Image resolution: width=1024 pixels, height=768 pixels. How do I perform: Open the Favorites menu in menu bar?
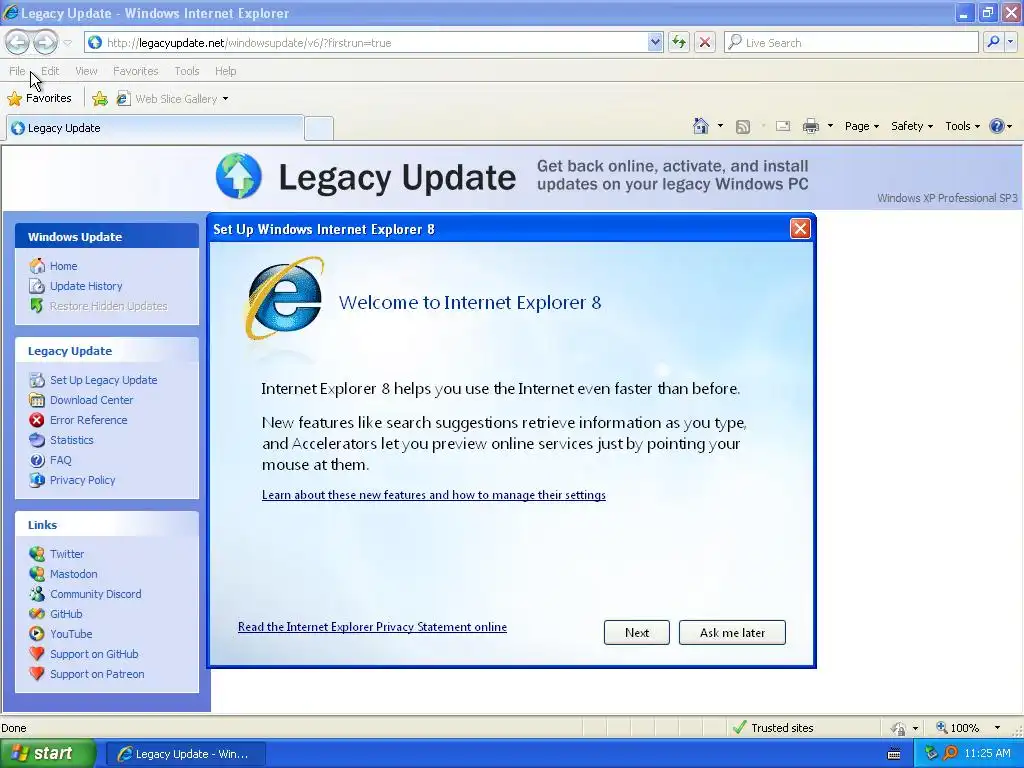click(x=135, y=71)
